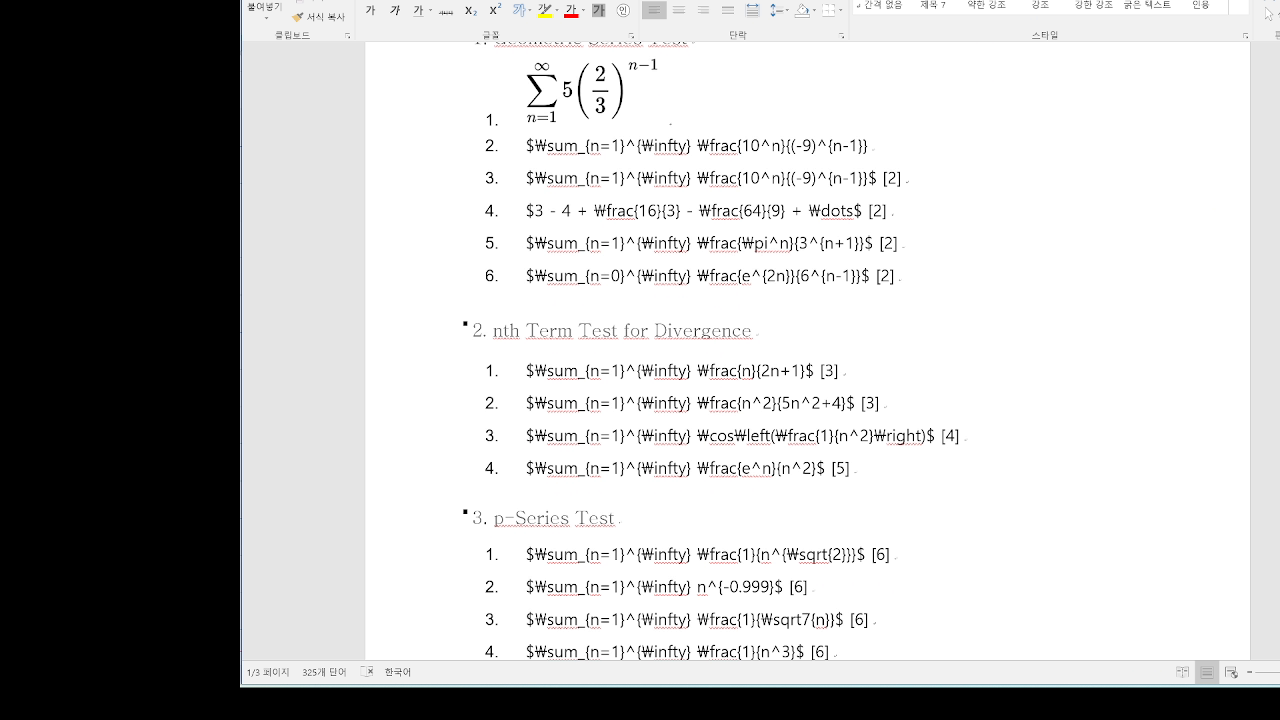Open the underline style dropdown arrow

tap(430, 11)
